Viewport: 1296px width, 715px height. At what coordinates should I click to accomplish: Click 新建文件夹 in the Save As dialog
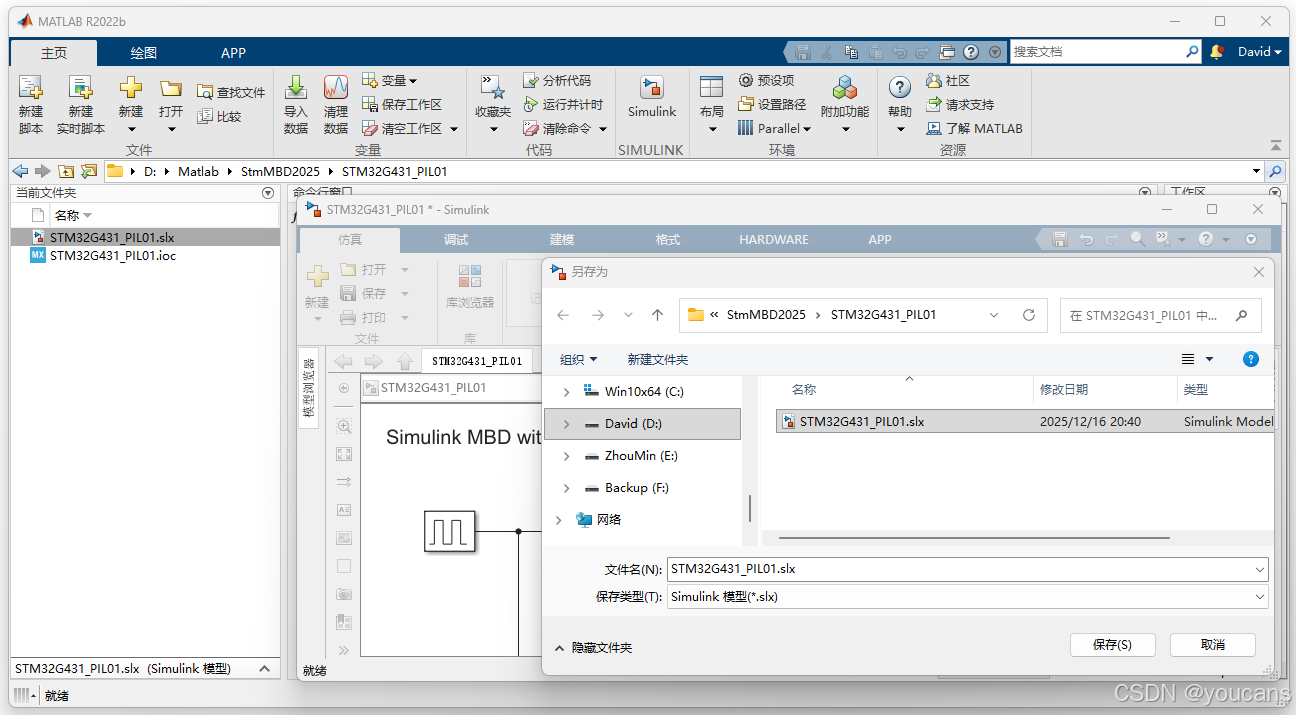(x=658, y=359)
